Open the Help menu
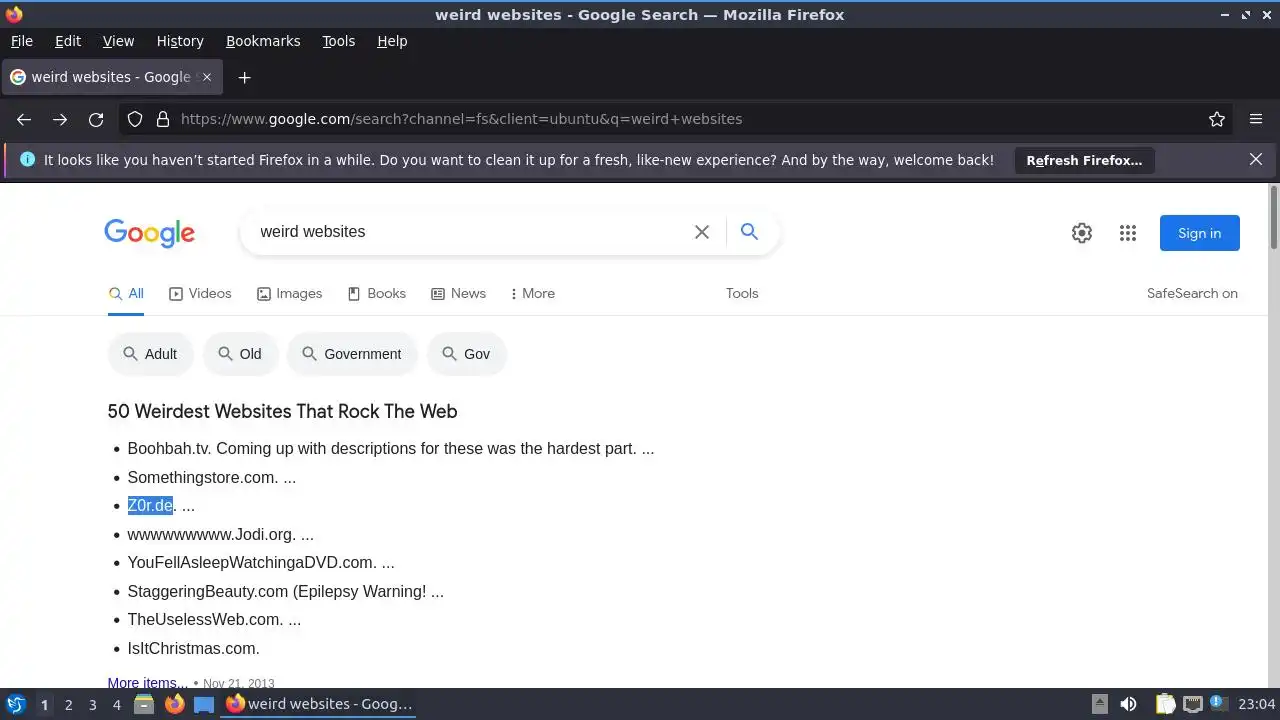The image size is (1280, 720). click(392, 41)
